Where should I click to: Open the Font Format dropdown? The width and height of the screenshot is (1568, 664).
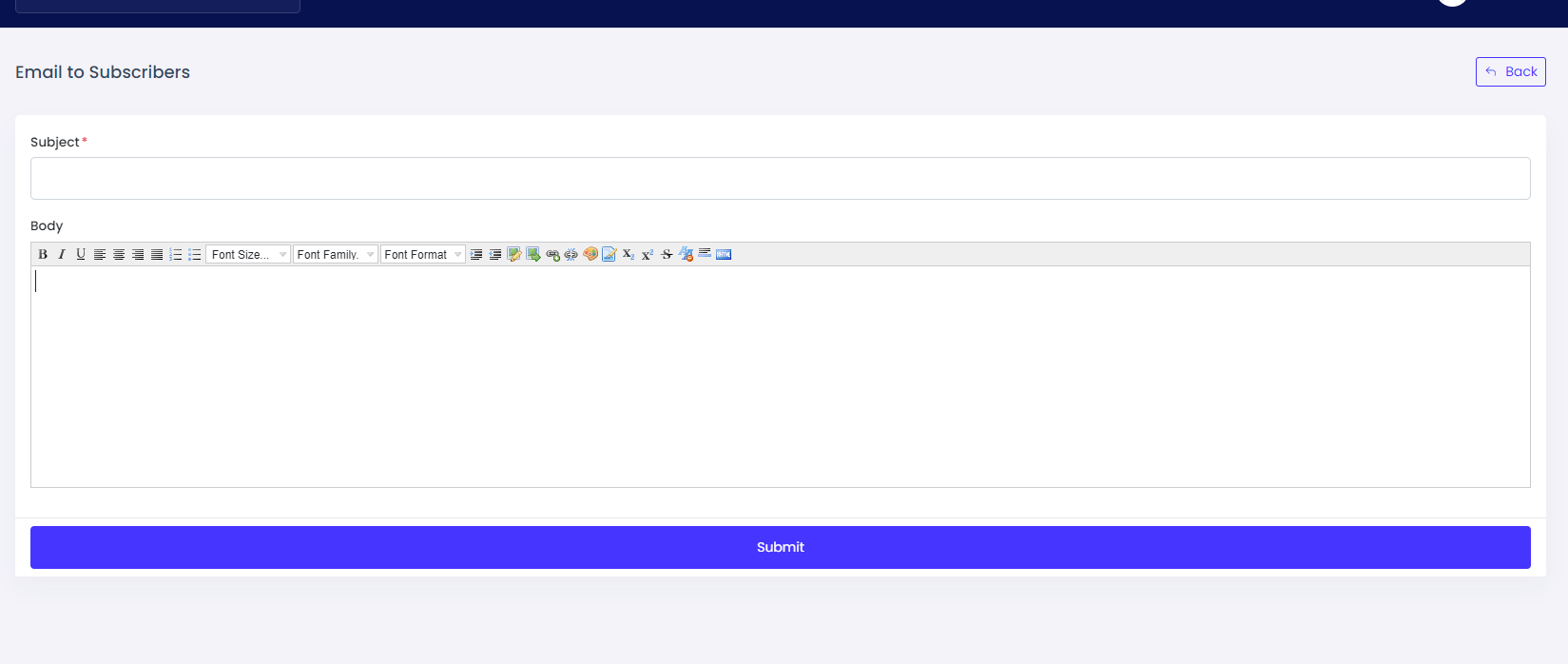[422, 254]
